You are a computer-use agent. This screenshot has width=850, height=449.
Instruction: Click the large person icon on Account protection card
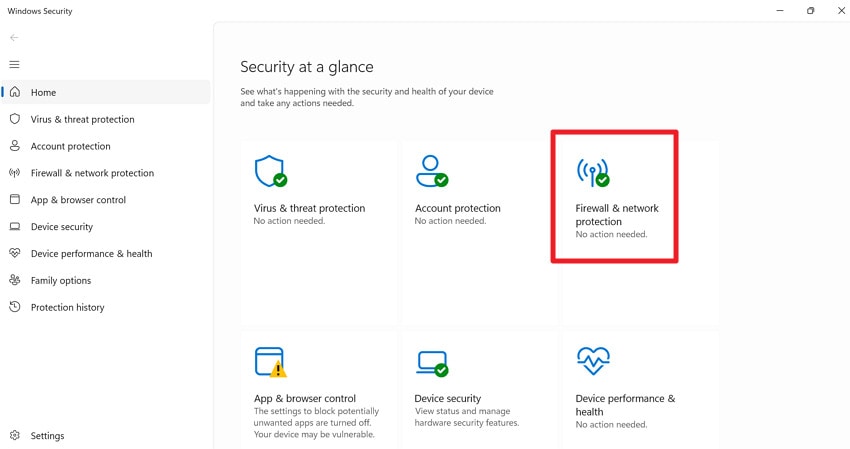[x=432, y=171]
